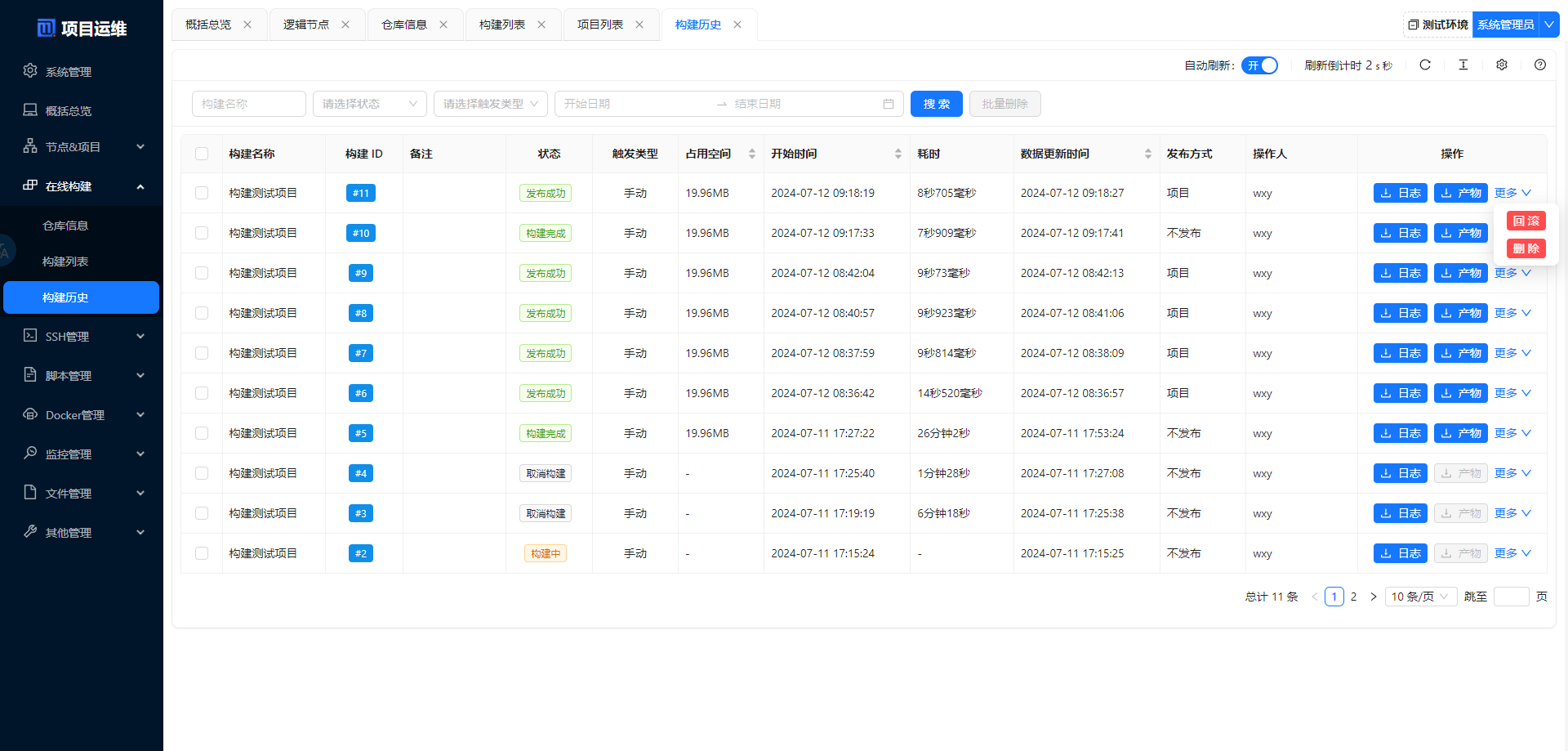1568x751 pixels.
Task: Click the calendar icon in date range
Action: [889, 104]
